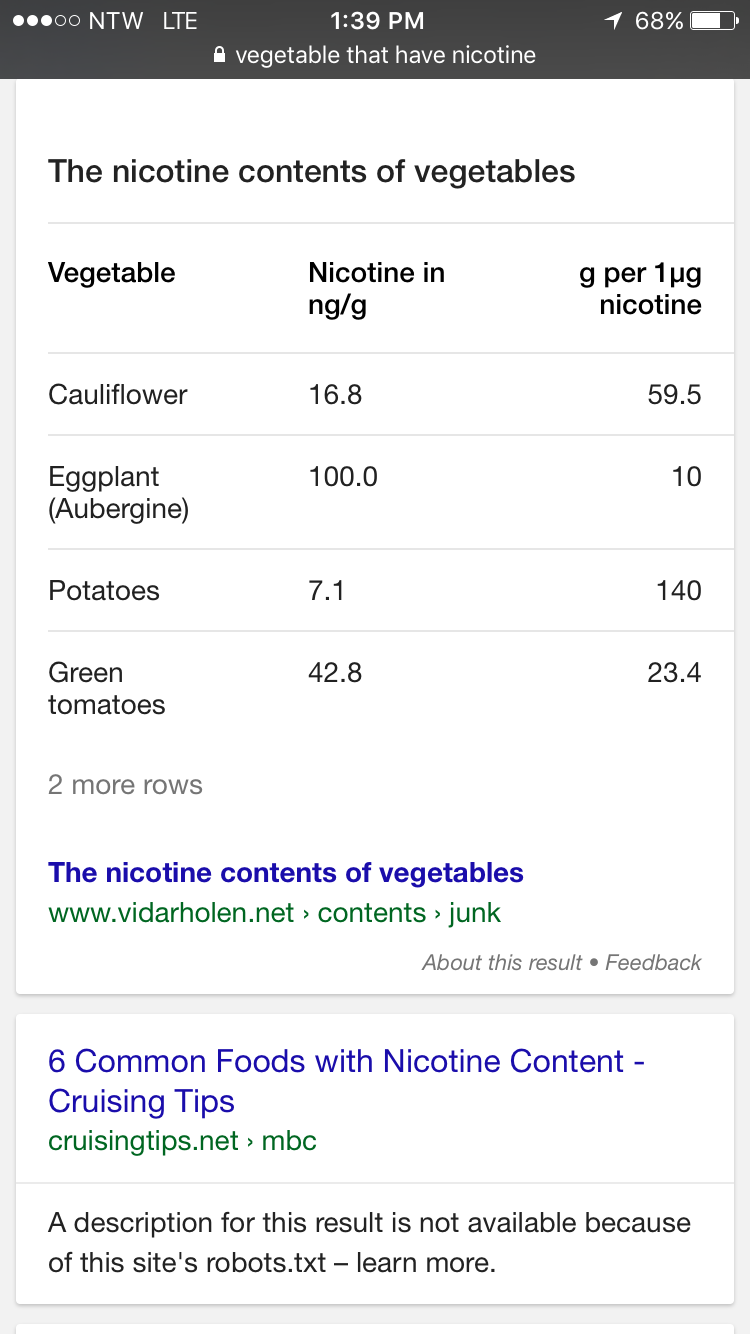The height and width of the screenshot is (1334, 750).
Task: Tap the Cauliflower table row
Action: [x=375, y=394]
